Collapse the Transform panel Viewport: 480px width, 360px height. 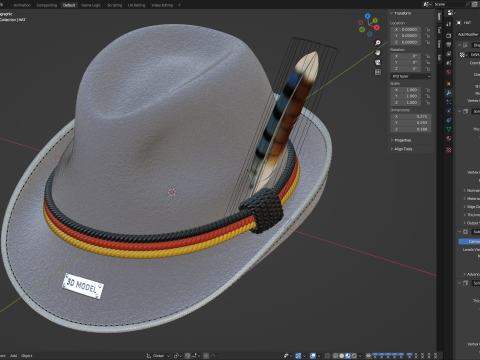pyautogui.click(x=401, y=13)
